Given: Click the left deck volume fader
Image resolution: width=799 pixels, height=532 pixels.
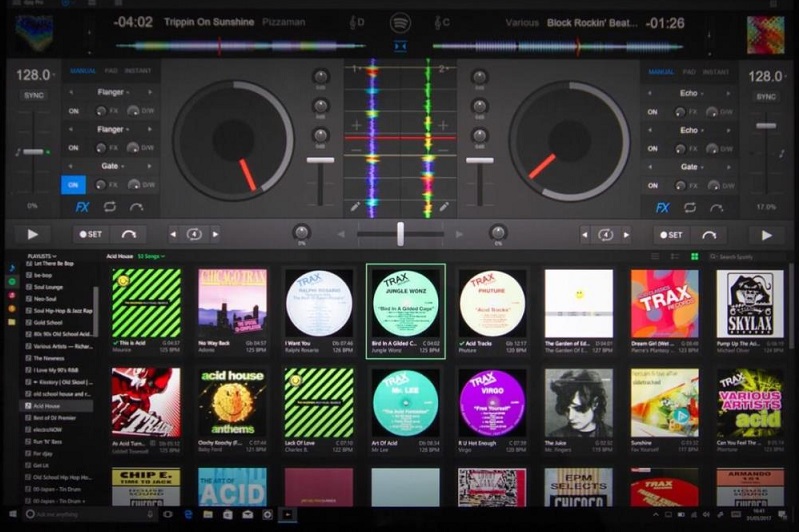Looking at the screenshot, I should click(x=320, y=161).
